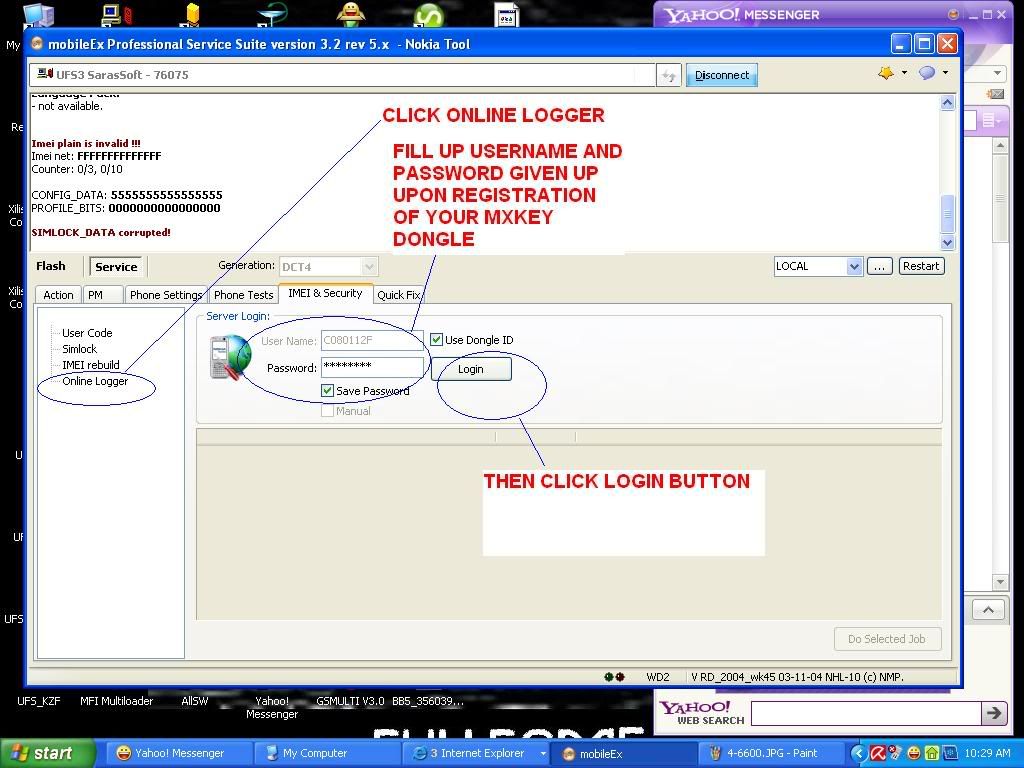This screenshot has width=1024, height=768.
Task: Click Yahoo Messenger window scroll down arrow
Action: pos(1000,581)
